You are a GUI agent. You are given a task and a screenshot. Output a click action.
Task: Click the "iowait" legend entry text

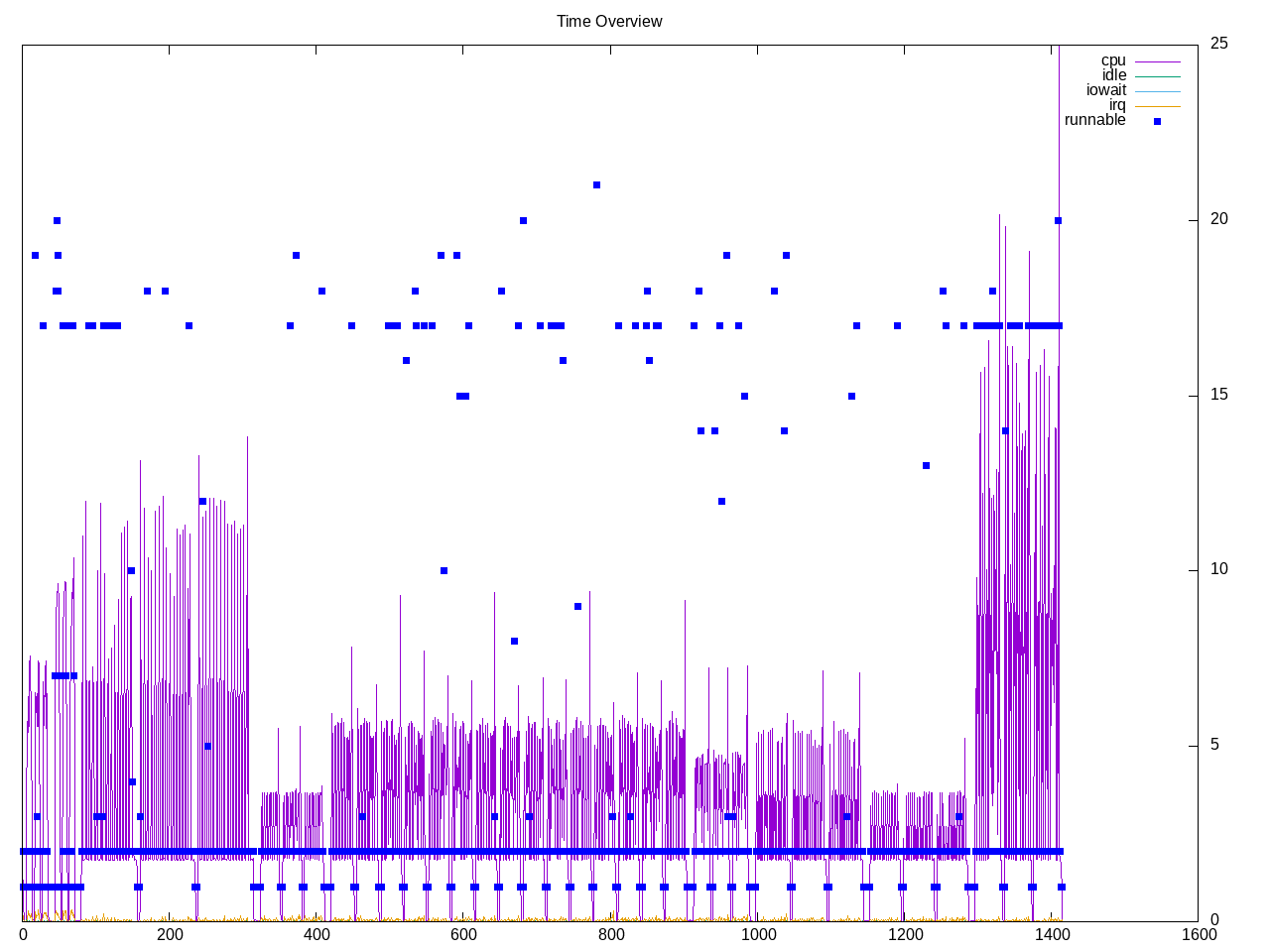pos(1105,90)
